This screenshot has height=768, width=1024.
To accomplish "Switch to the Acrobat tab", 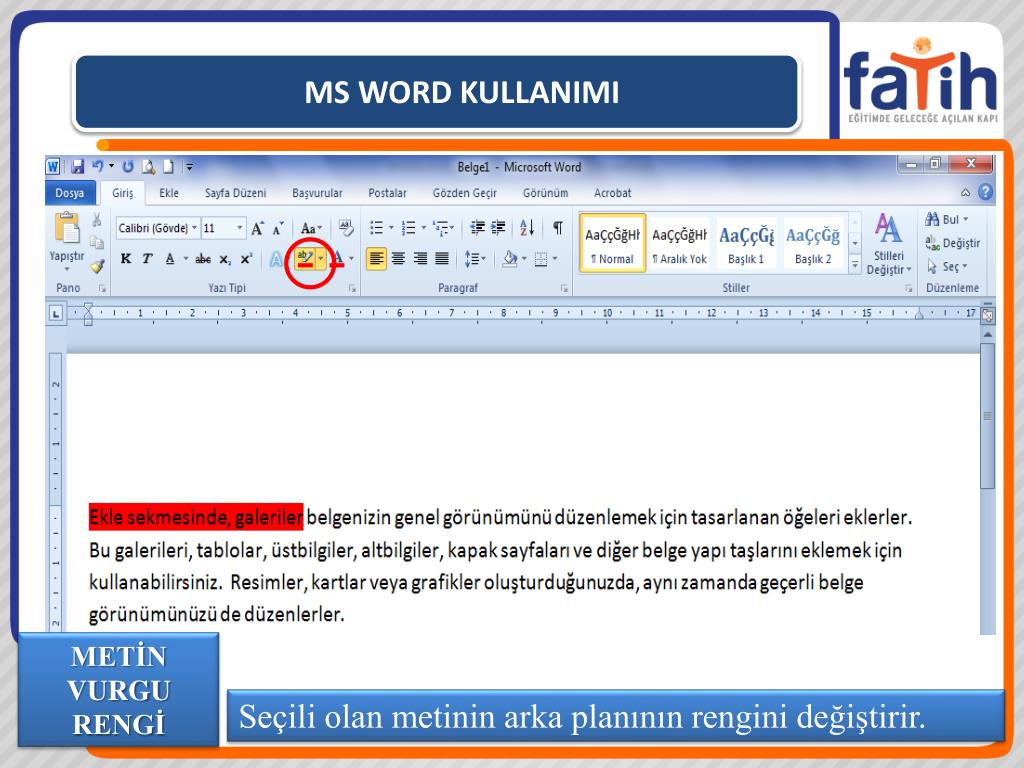I will 612,193.
